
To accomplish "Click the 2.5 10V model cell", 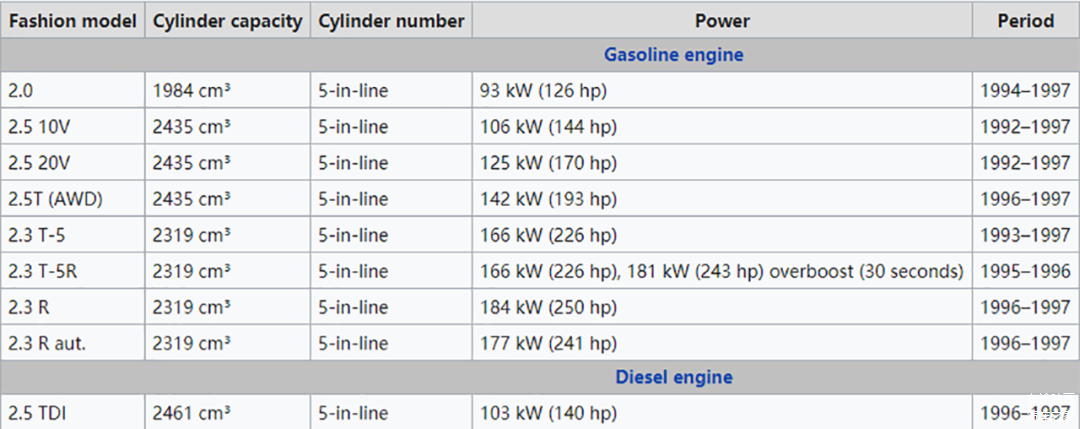I will [40, 127].
